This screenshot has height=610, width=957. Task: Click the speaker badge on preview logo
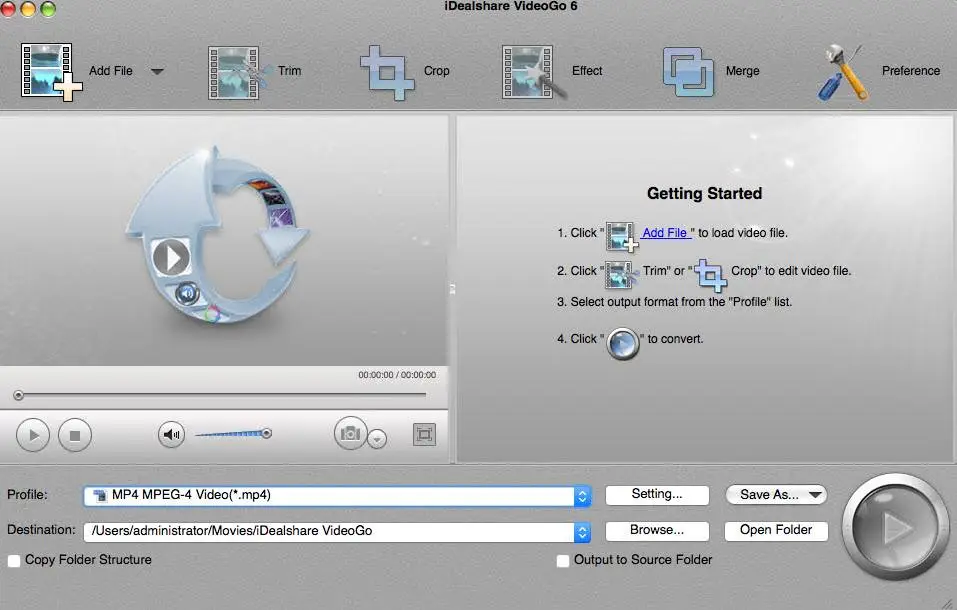point(187,294)
